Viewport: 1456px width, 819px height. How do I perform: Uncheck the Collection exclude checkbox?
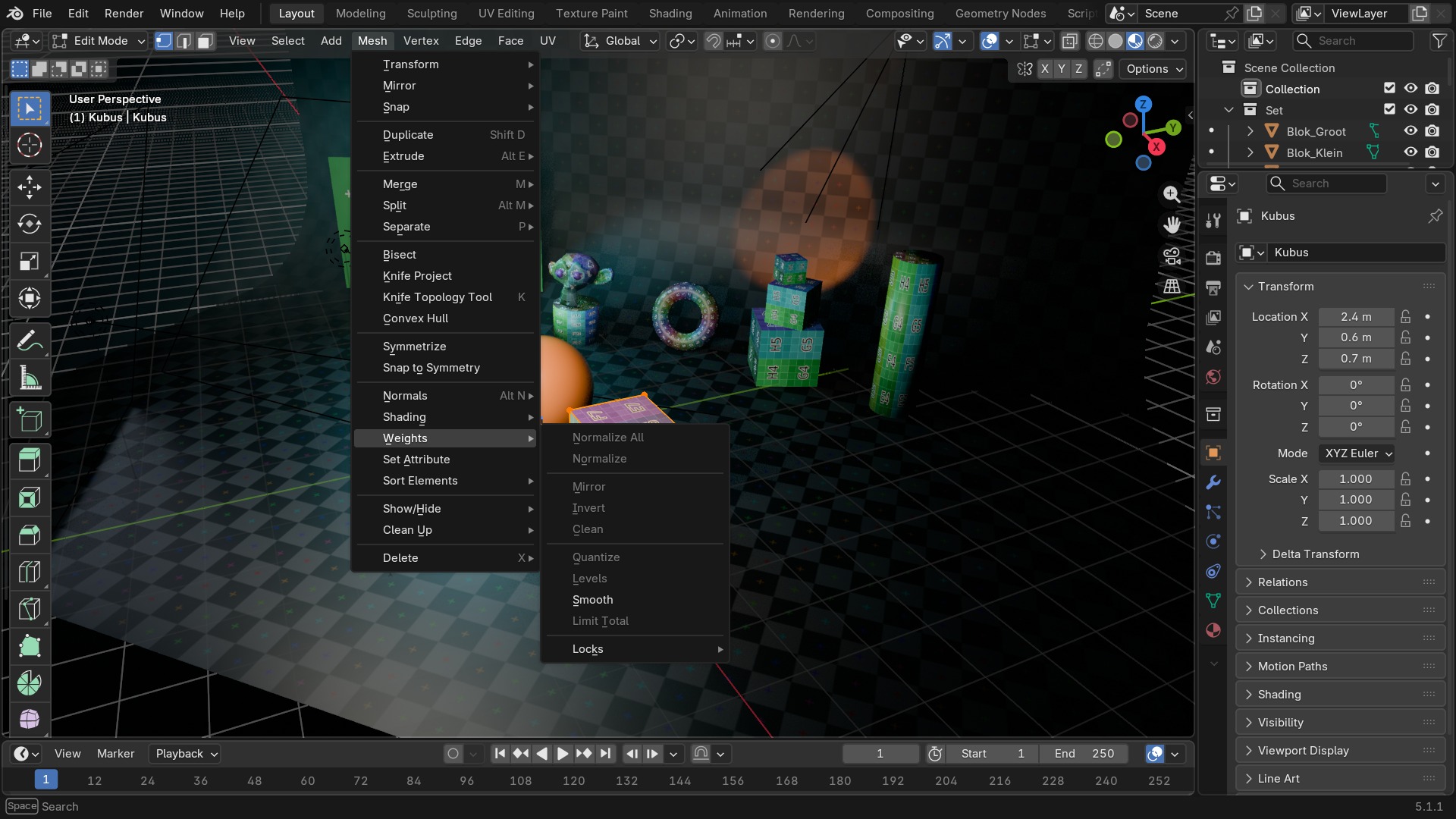pos(1389,89)
